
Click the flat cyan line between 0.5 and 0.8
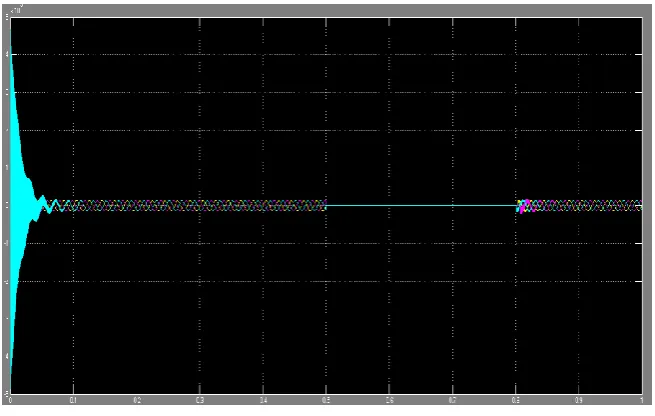[421, 205]
